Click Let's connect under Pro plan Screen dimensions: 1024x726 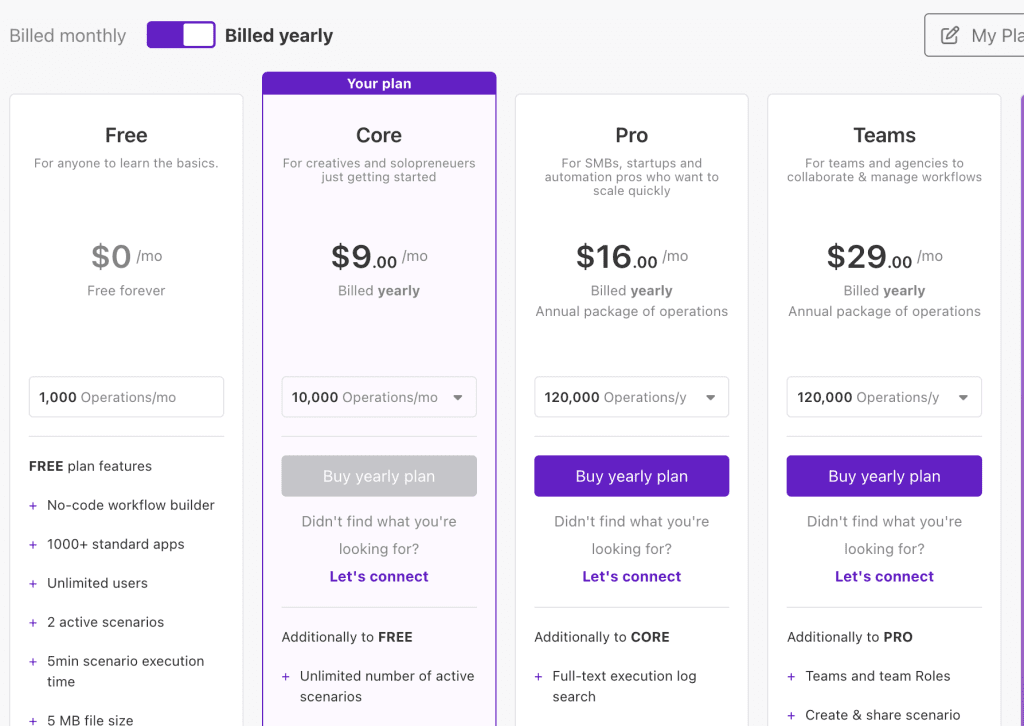(631, 577)
